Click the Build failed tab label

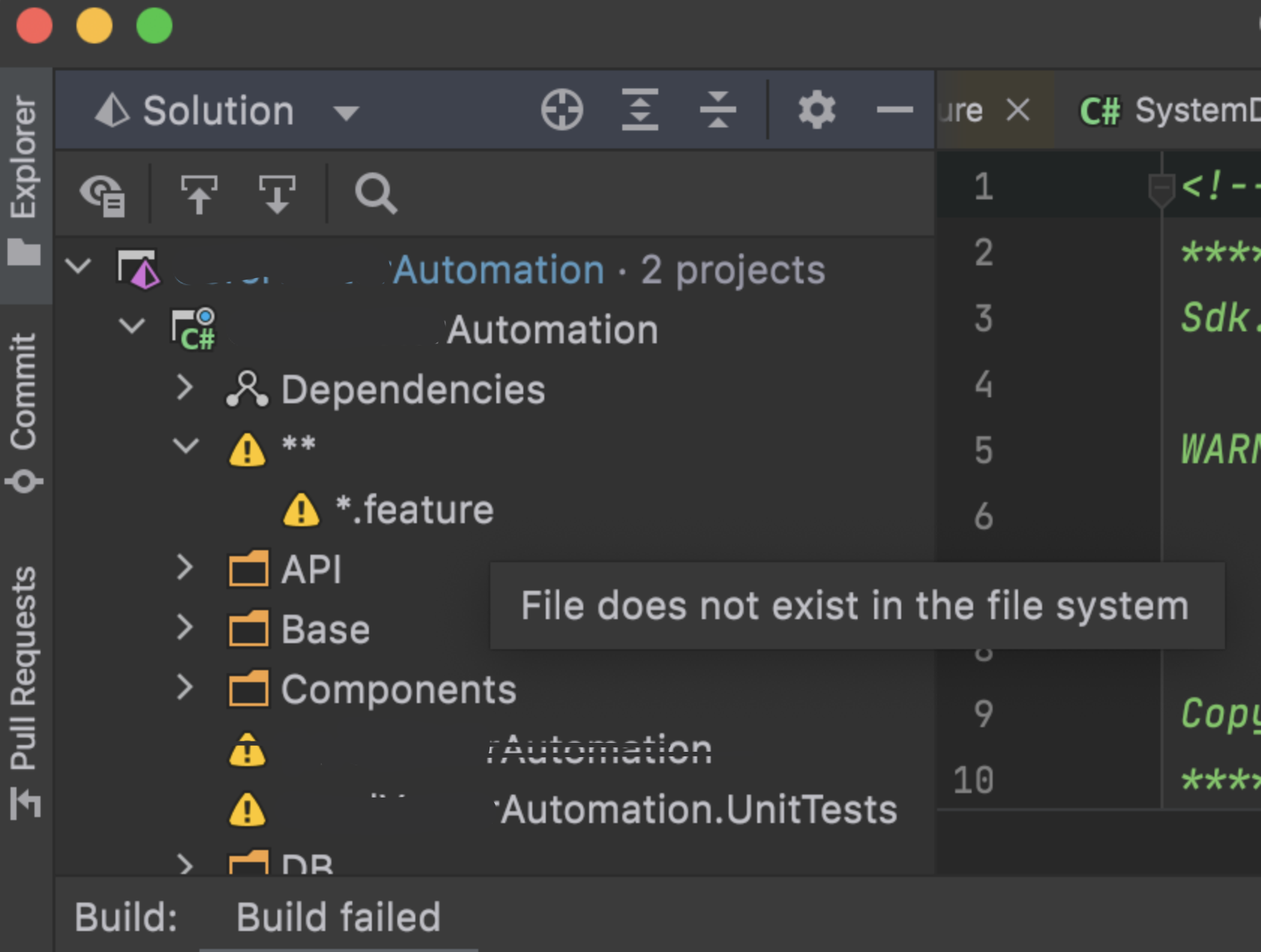[338, 918]
